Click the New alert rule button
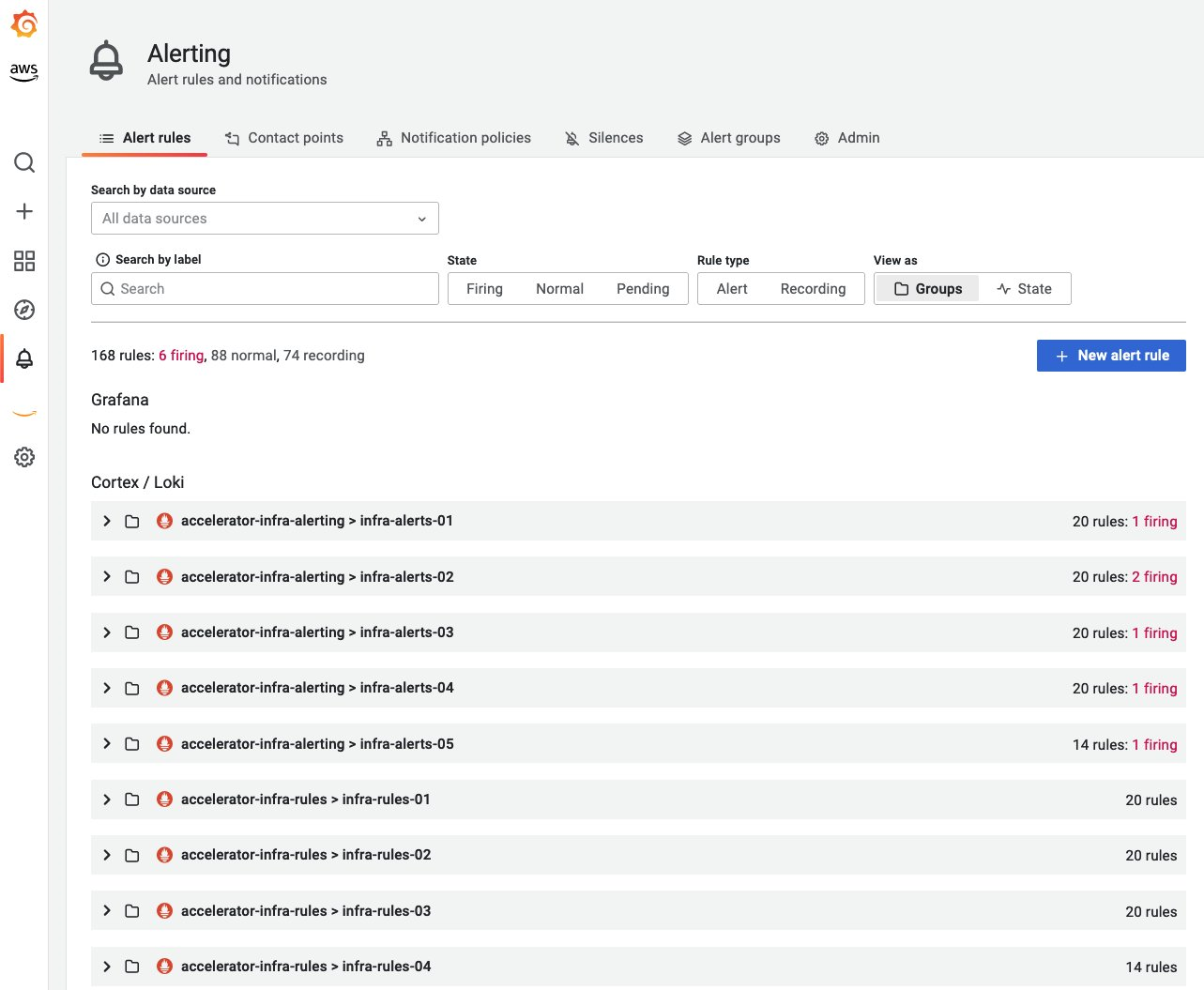Image resolution: width=1204 pixels, height=990 pixels. pyautogui.click(x=1111, y=355)
